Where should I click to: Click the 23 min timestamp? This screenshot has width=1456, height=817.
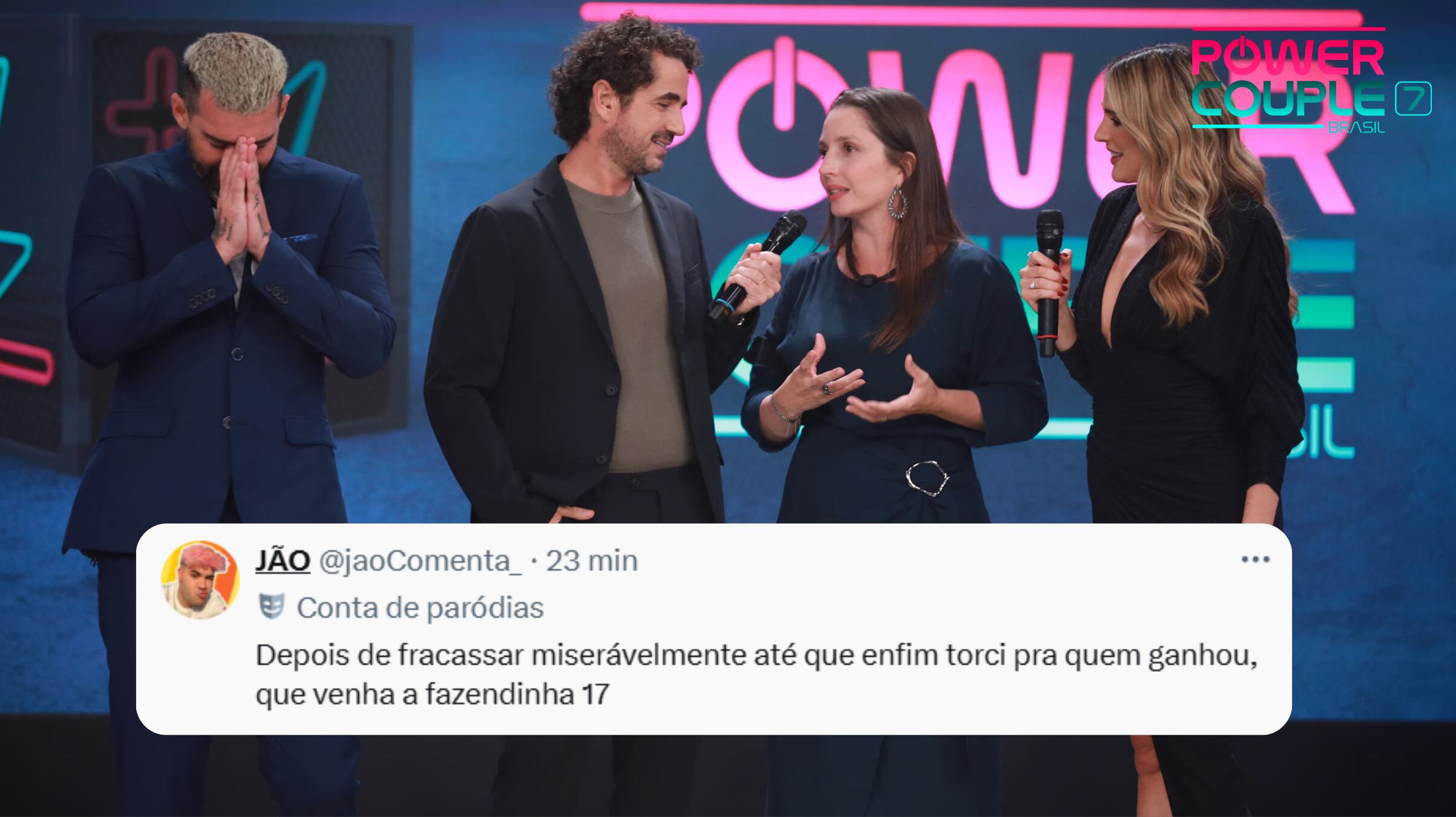pos(592,562)
